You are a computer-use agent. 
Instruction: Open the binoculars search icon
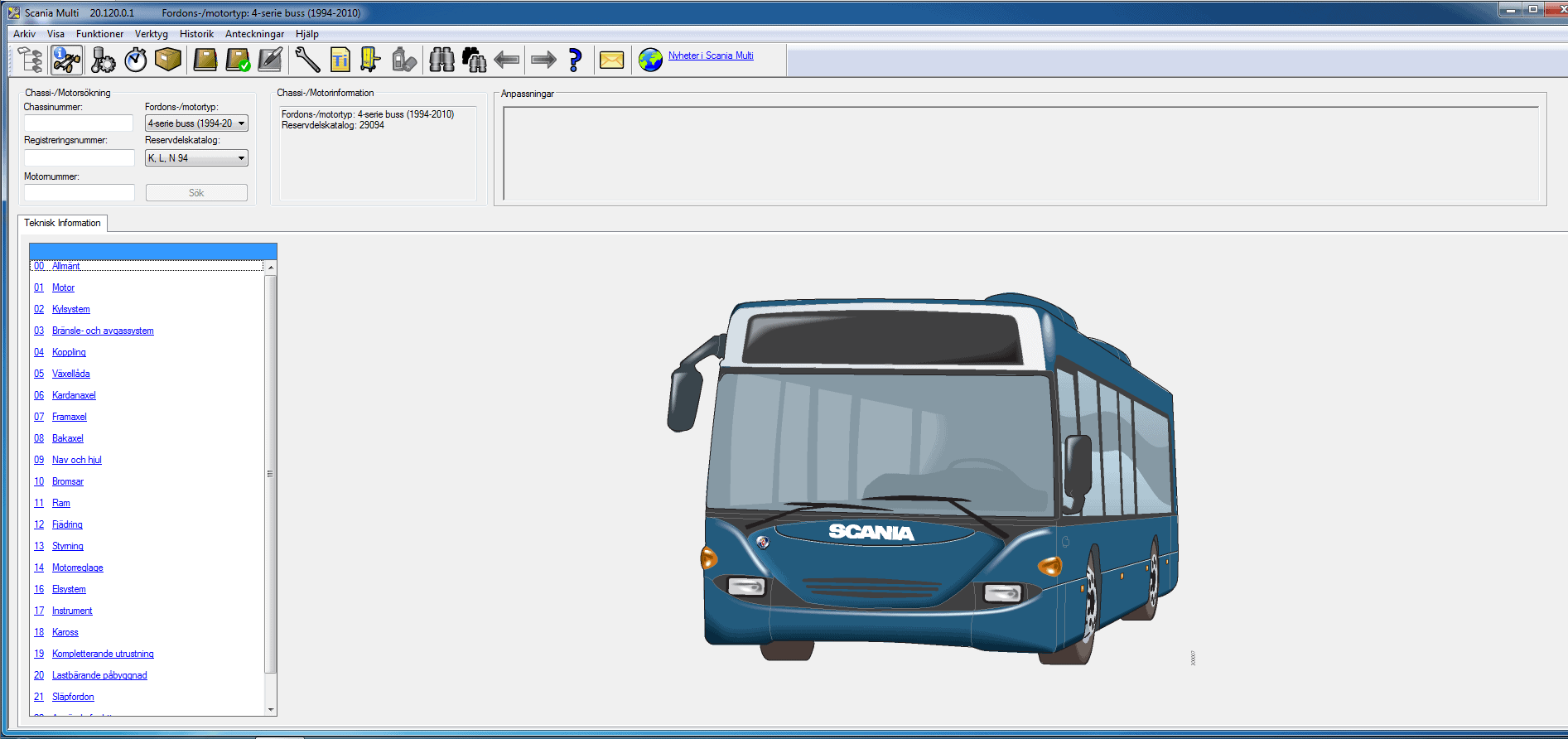441,60
